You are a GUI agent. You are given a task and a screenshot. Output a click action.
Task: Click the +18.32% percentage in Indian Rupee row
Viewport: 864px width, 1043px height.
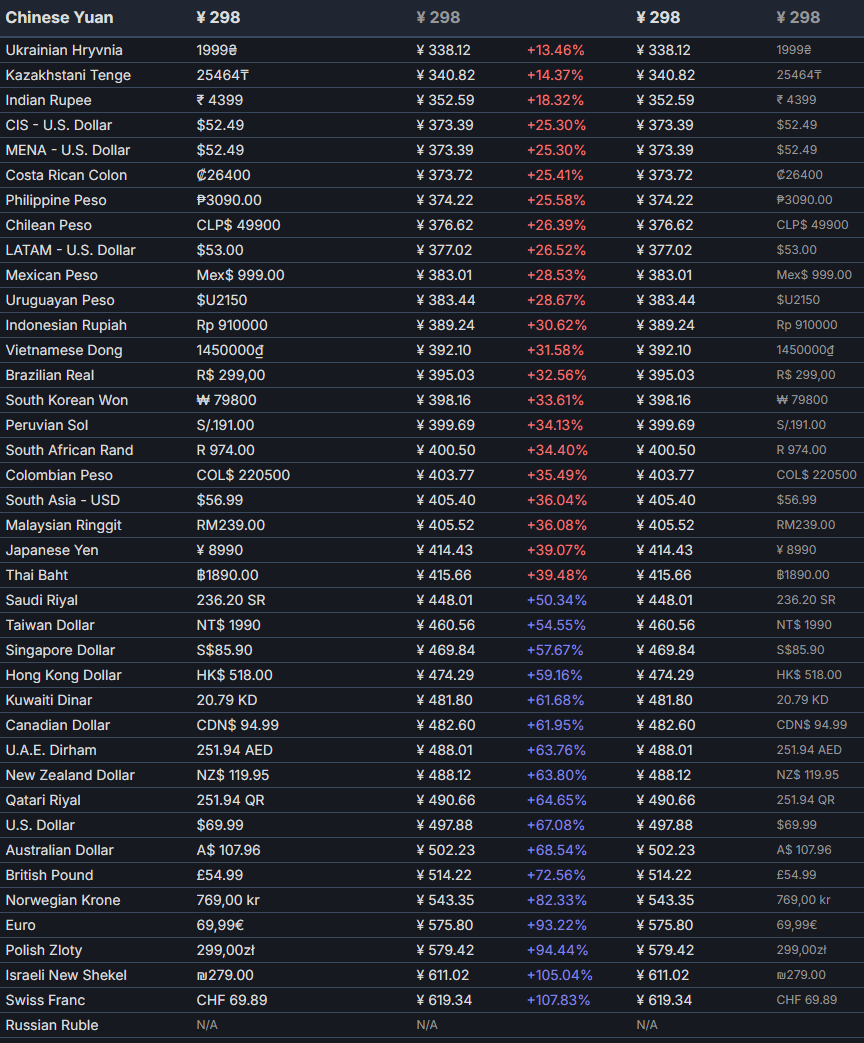(555, 100)
